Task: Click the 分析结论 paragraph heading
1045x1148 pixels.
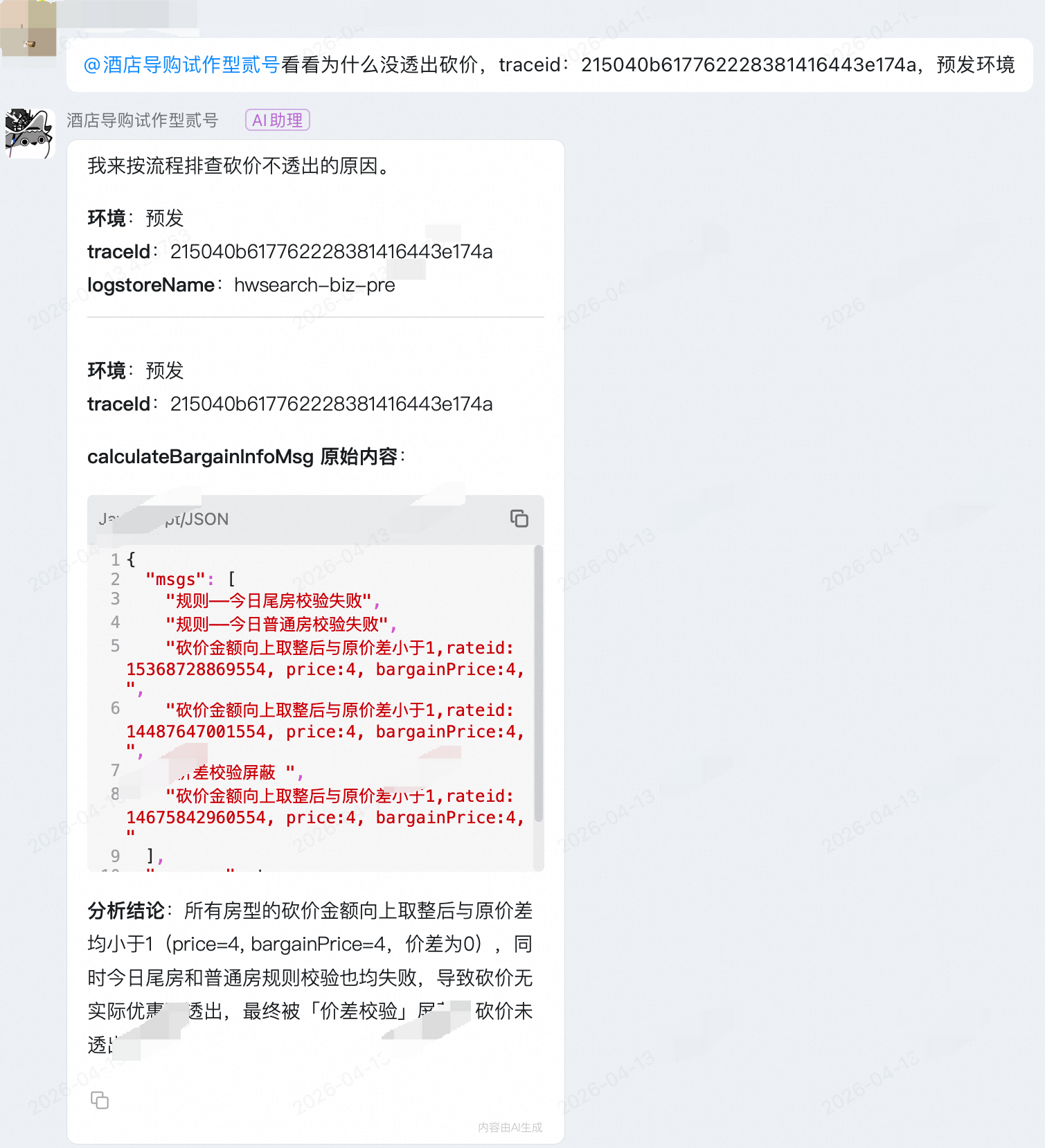Action: (126, 911)
